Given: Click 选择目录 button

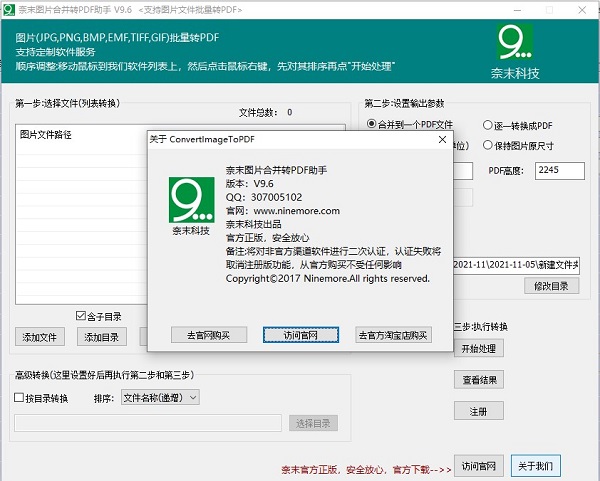Looking at the screenshot, I should (x=313, y=423).
